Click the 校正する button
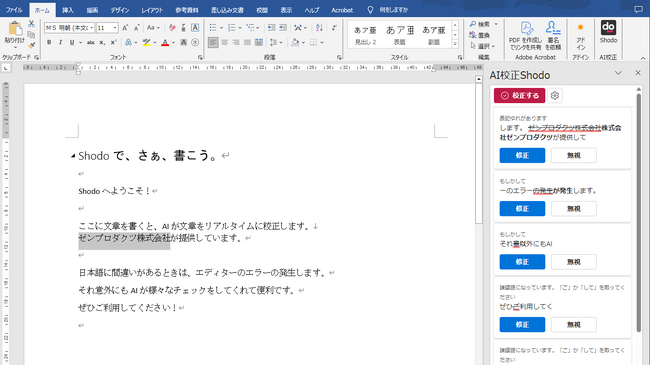The height and width of the screenshot is (366, 650). tap(519, 96)
